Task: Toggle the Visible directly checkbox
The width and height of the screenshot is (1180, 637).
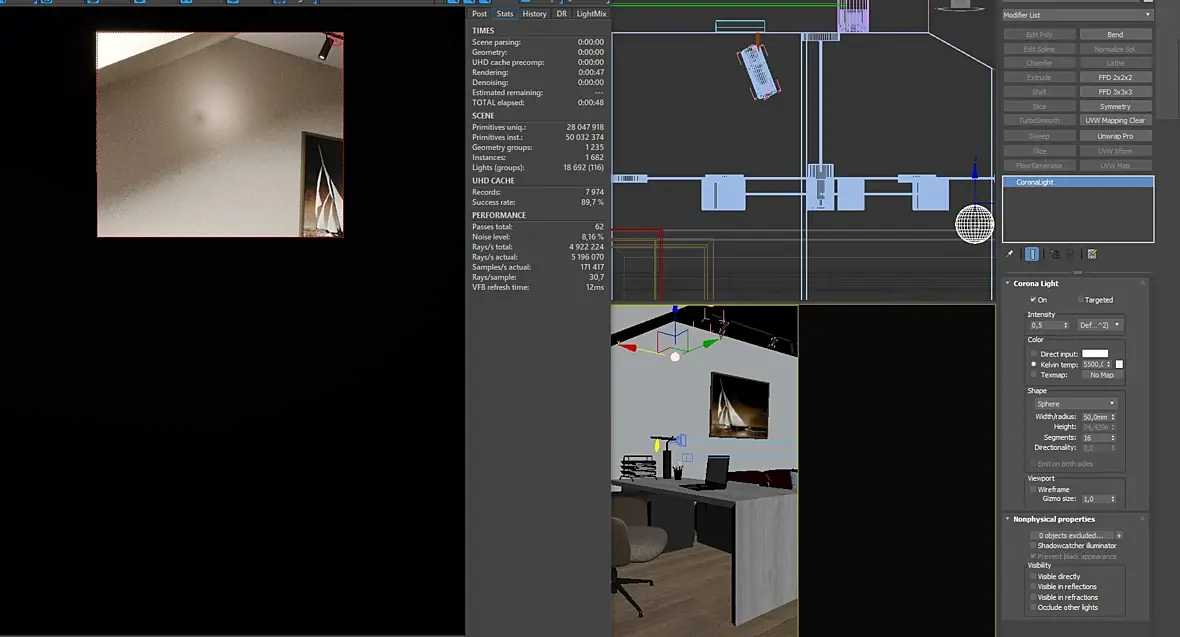Action: (x=1033, y=577)
